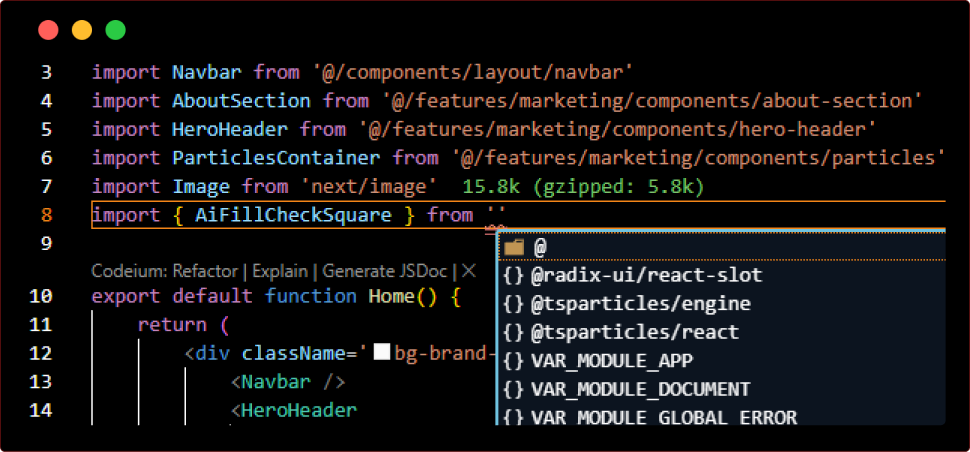The width and height of the screenshot is (970, 452).
Task: Click the braces icon next to @tsparticles/engine
Action: [514, 303]
